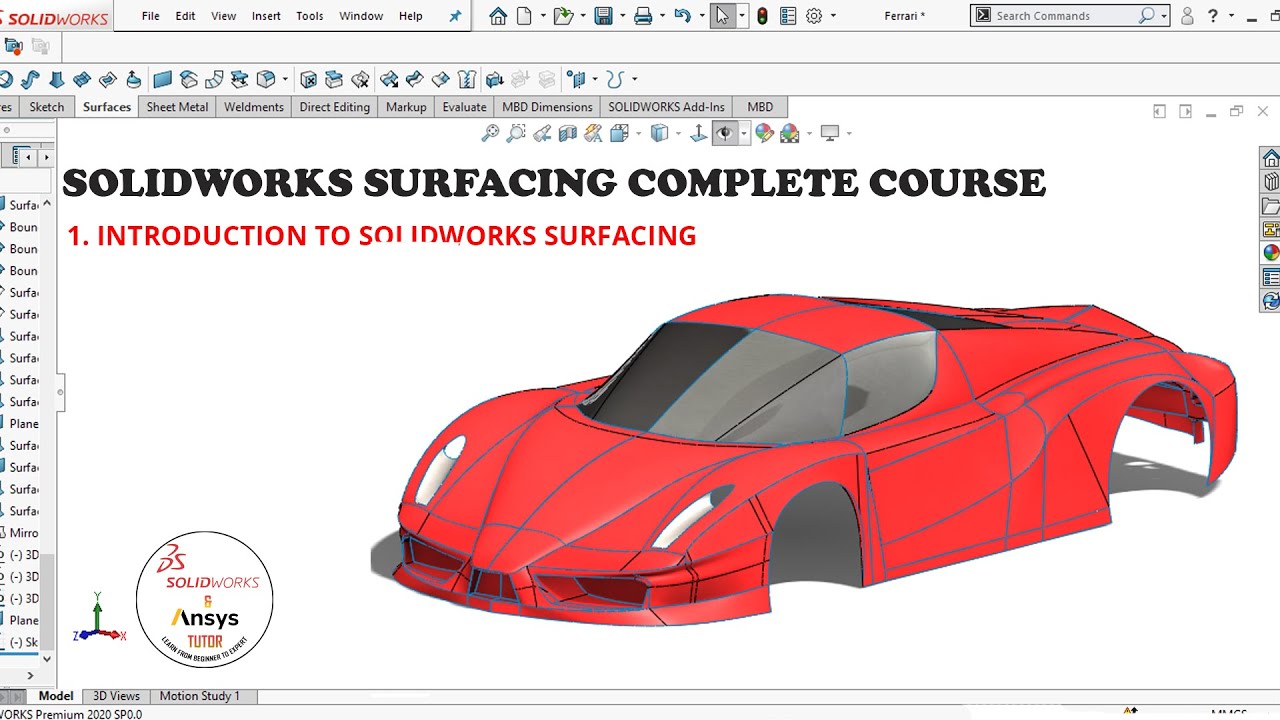Select the Surface Flatten tool
Image resolution: width=1280 pixels, height=720 pixels.
240,80
